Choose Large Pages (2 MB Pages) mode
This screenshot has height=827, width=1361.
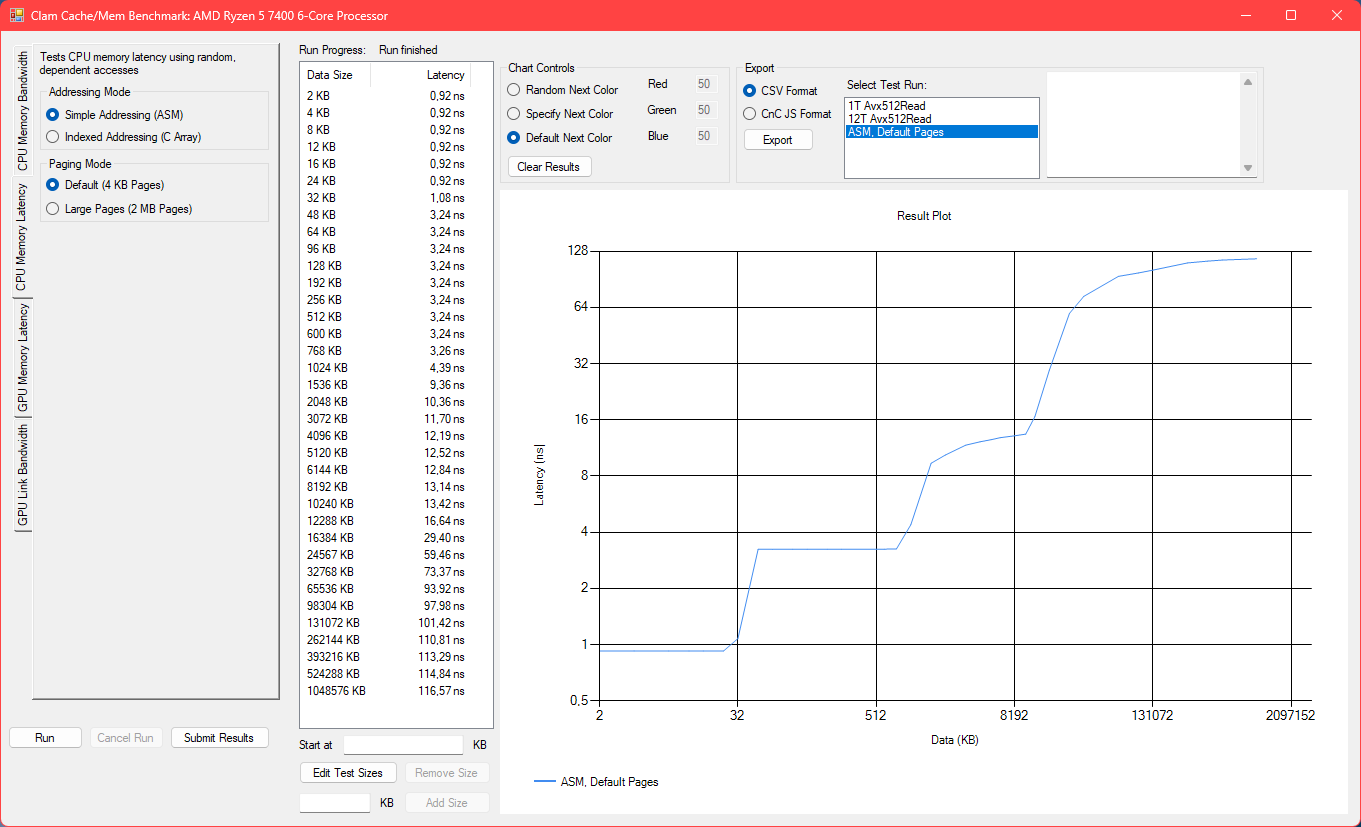tap(53, 209)
